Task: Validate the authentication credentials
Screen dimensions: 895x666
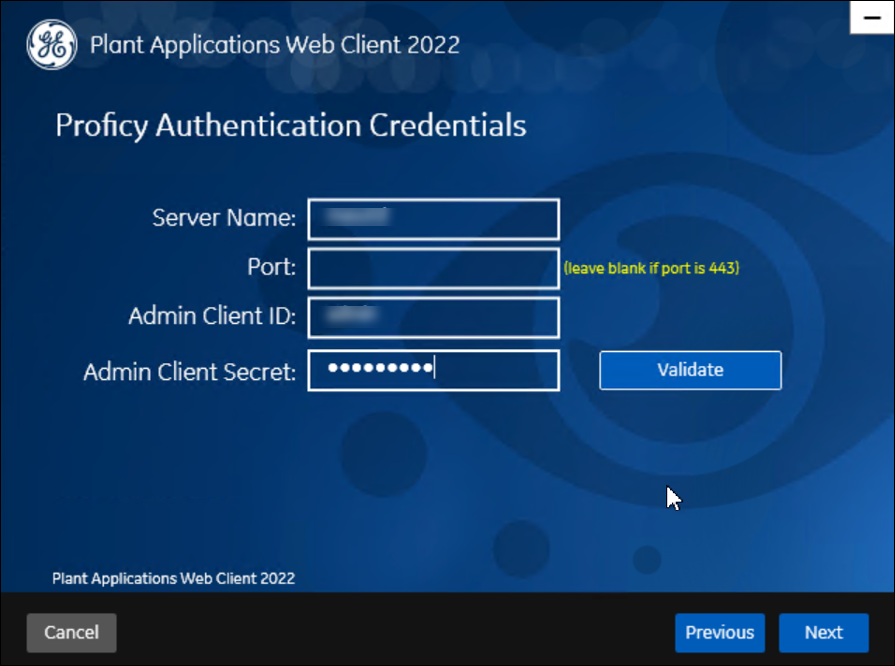Action: 690,370
